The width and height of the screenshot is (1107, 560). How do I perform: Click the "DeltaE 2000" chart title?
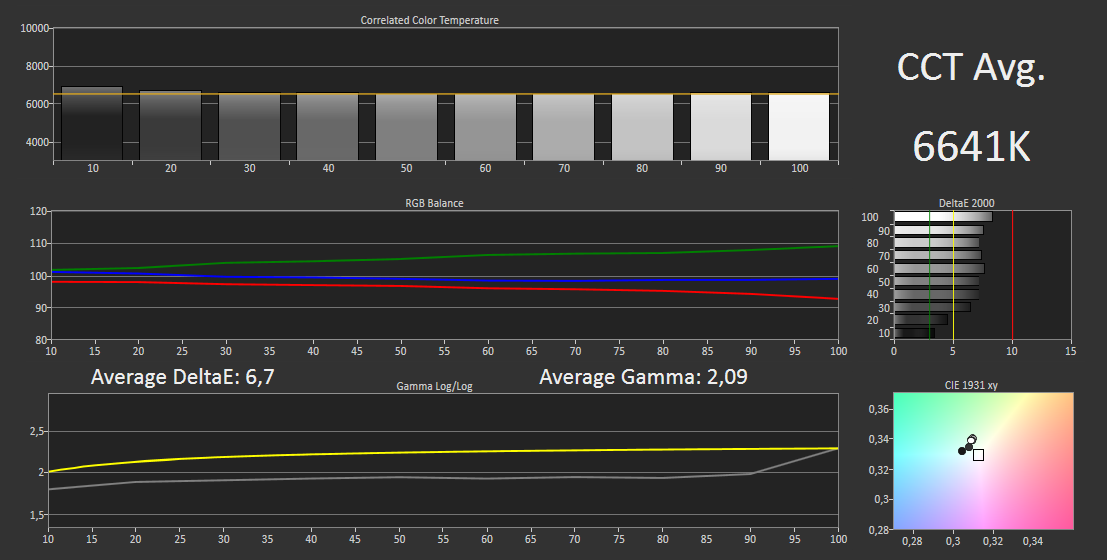(x=967, y=203)
